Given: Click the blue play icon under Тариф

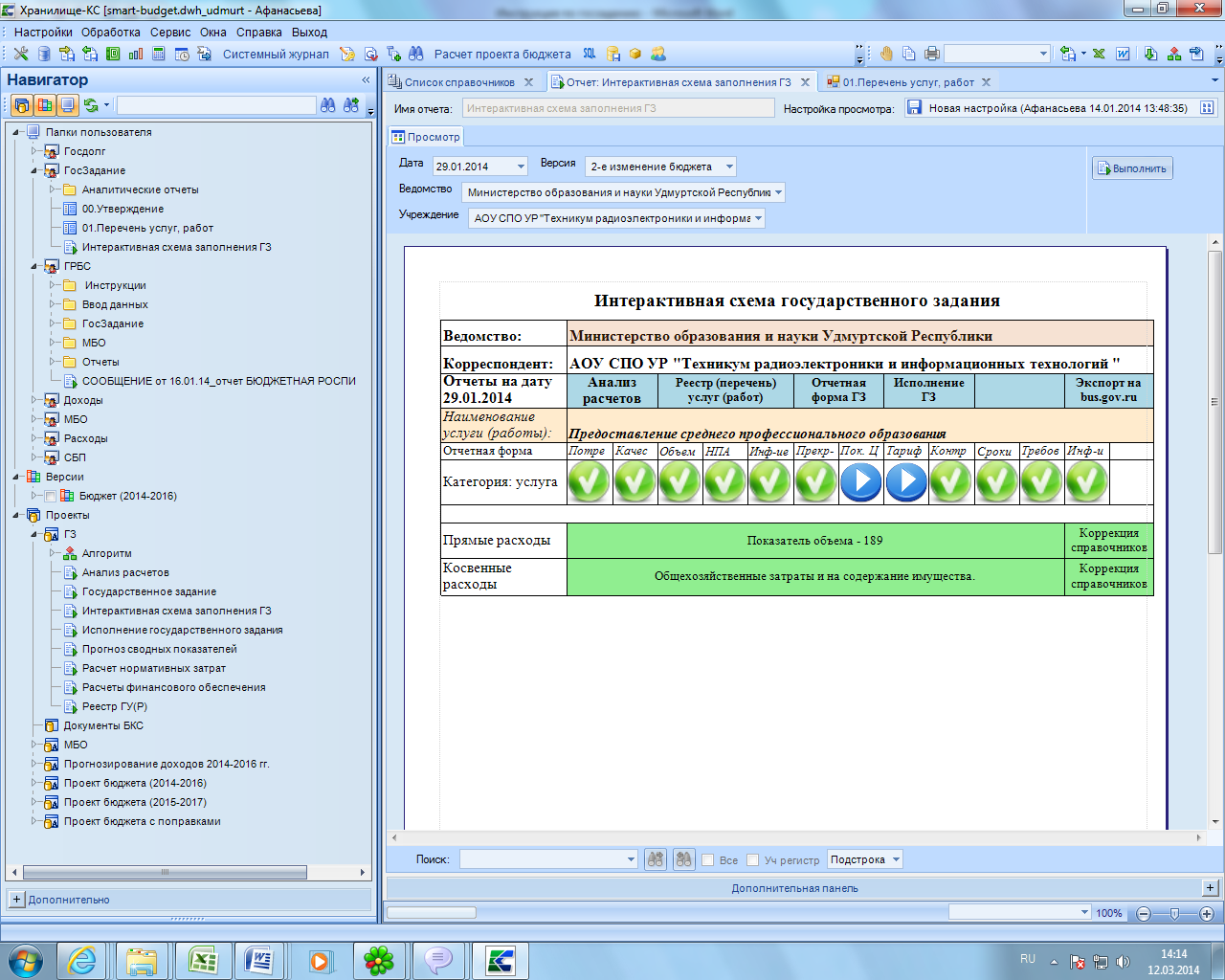Looking at the screenshot, I should click(x=905, y=481).
